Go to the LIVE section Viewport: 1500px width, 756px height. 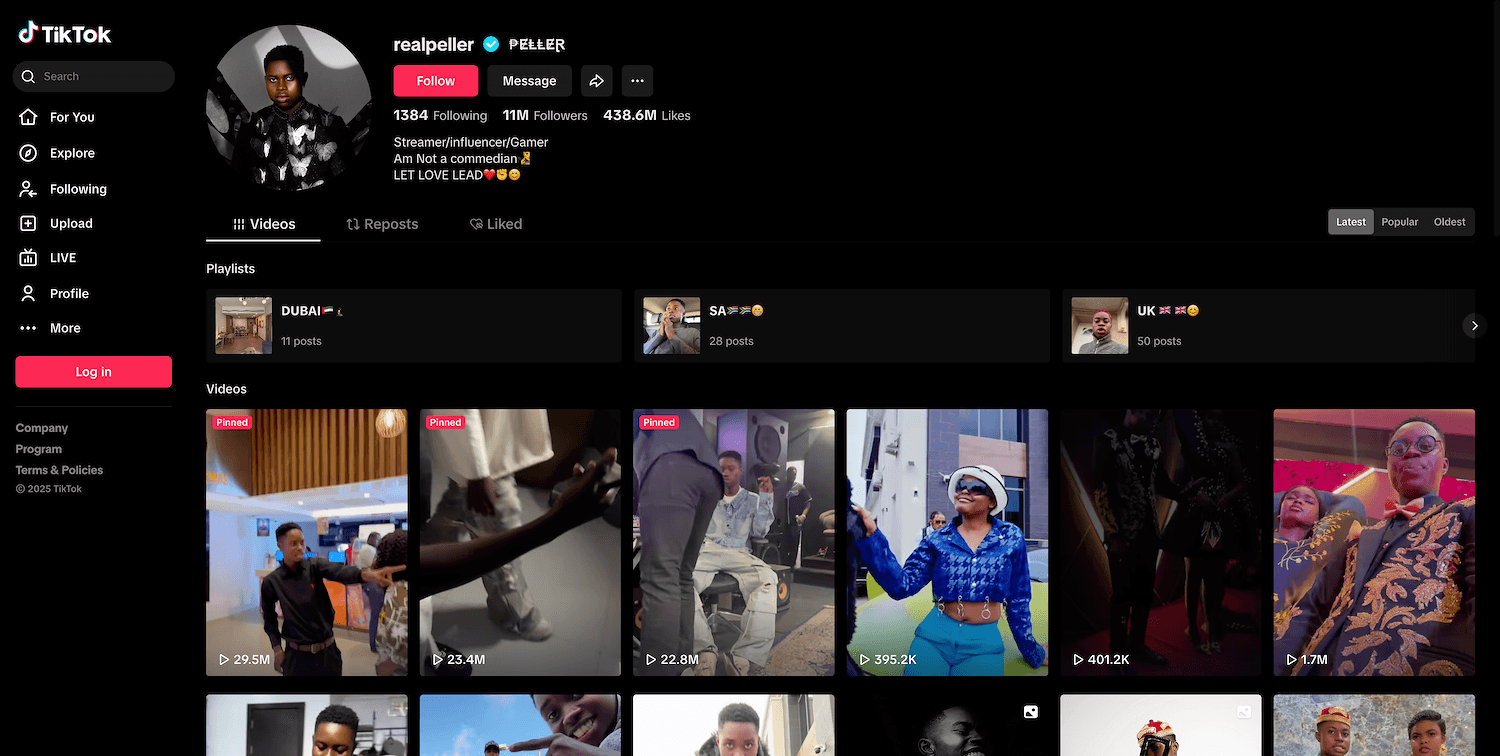tap(62, 258)
